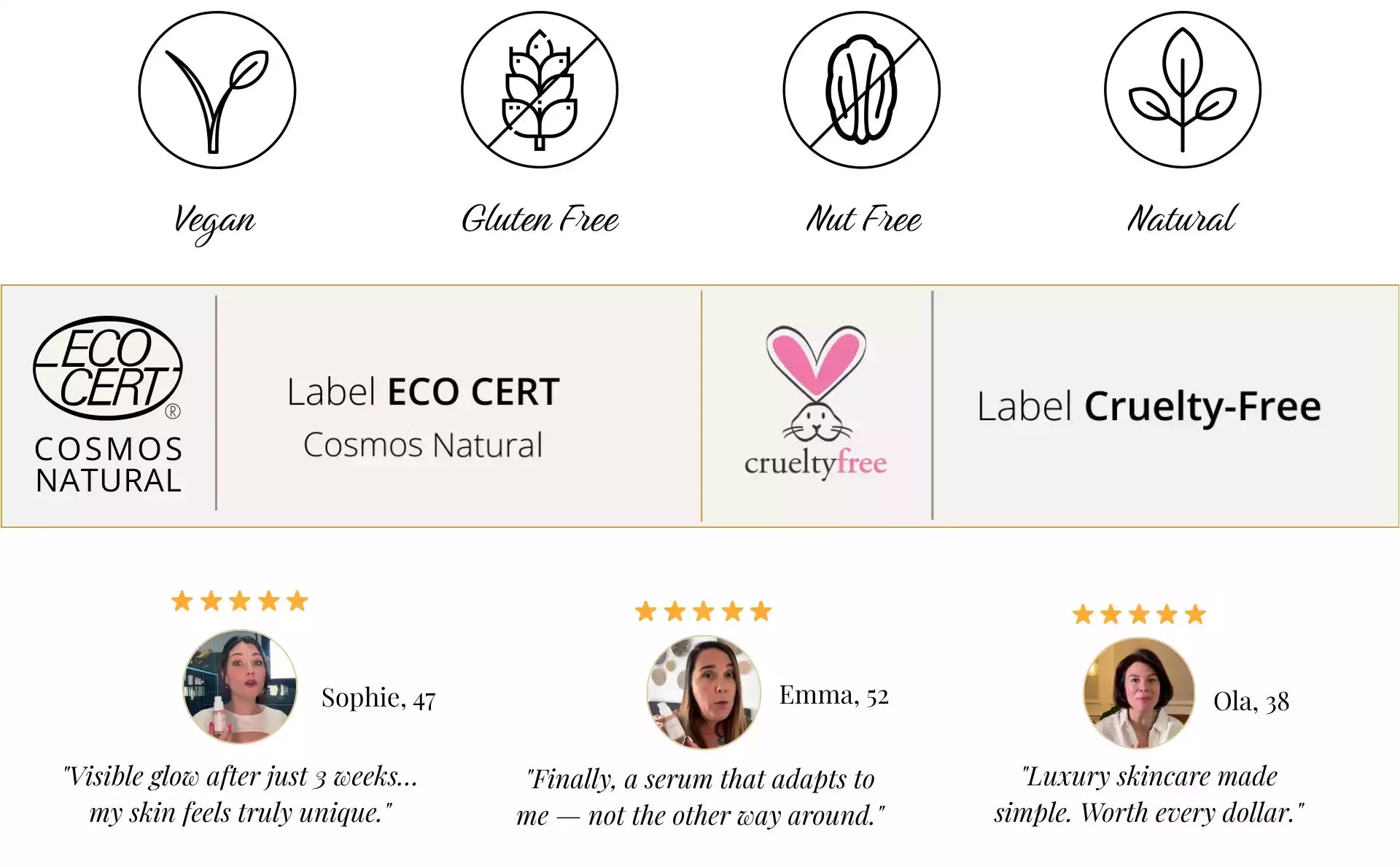
Task: Click the five-star rating above Ola
Action: coord(1139,615)
